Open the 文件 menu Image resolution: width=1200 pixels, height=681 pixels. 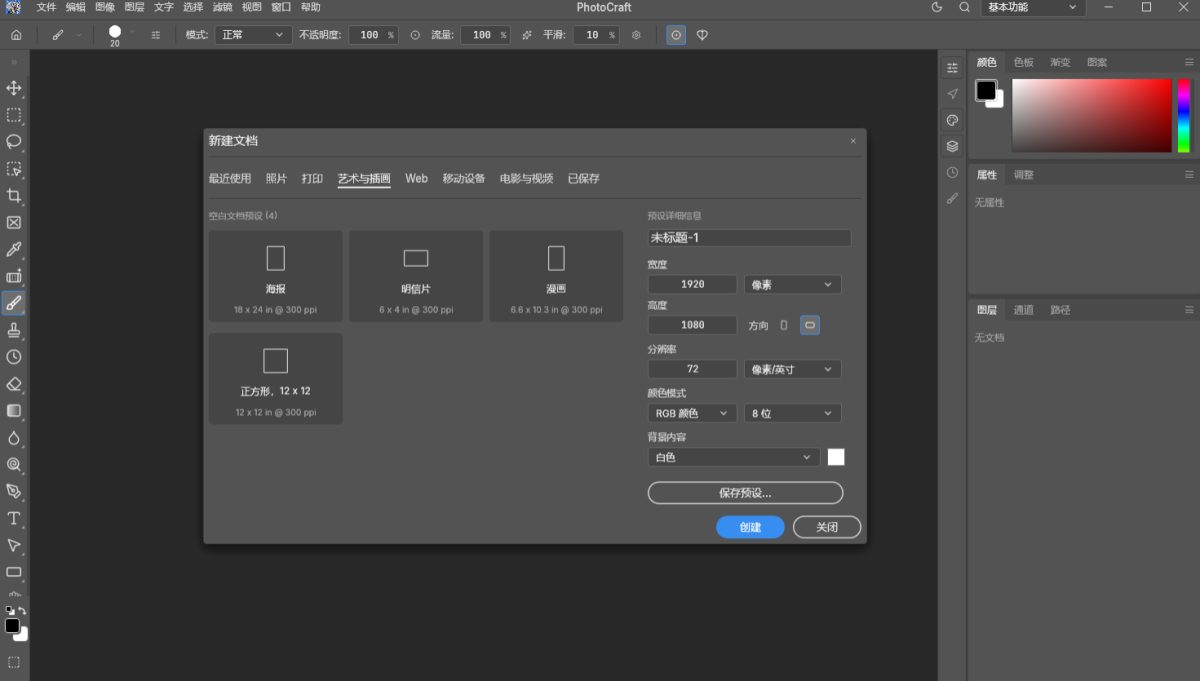pos(46,7)
